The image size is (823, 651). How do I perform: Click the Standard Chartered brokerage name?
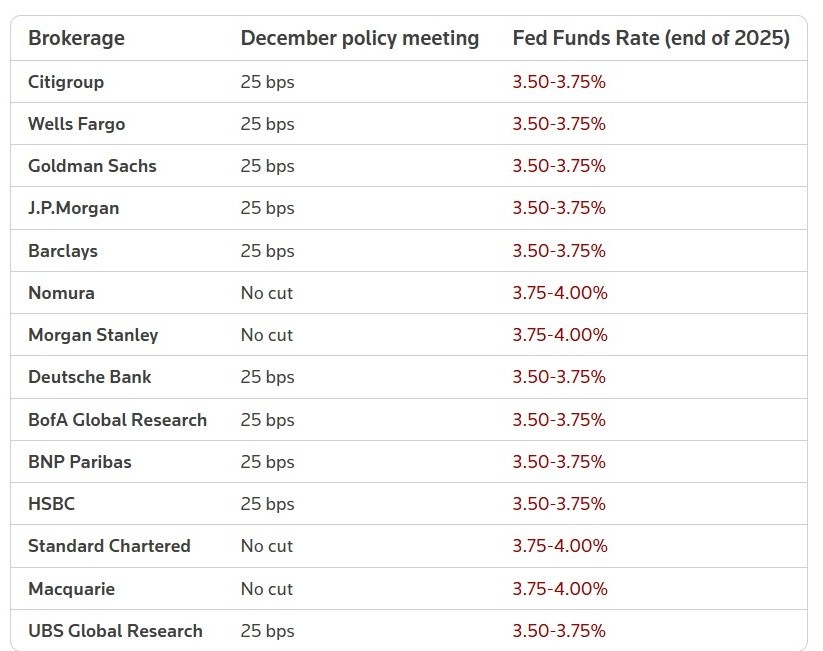[x=109, y=546]
